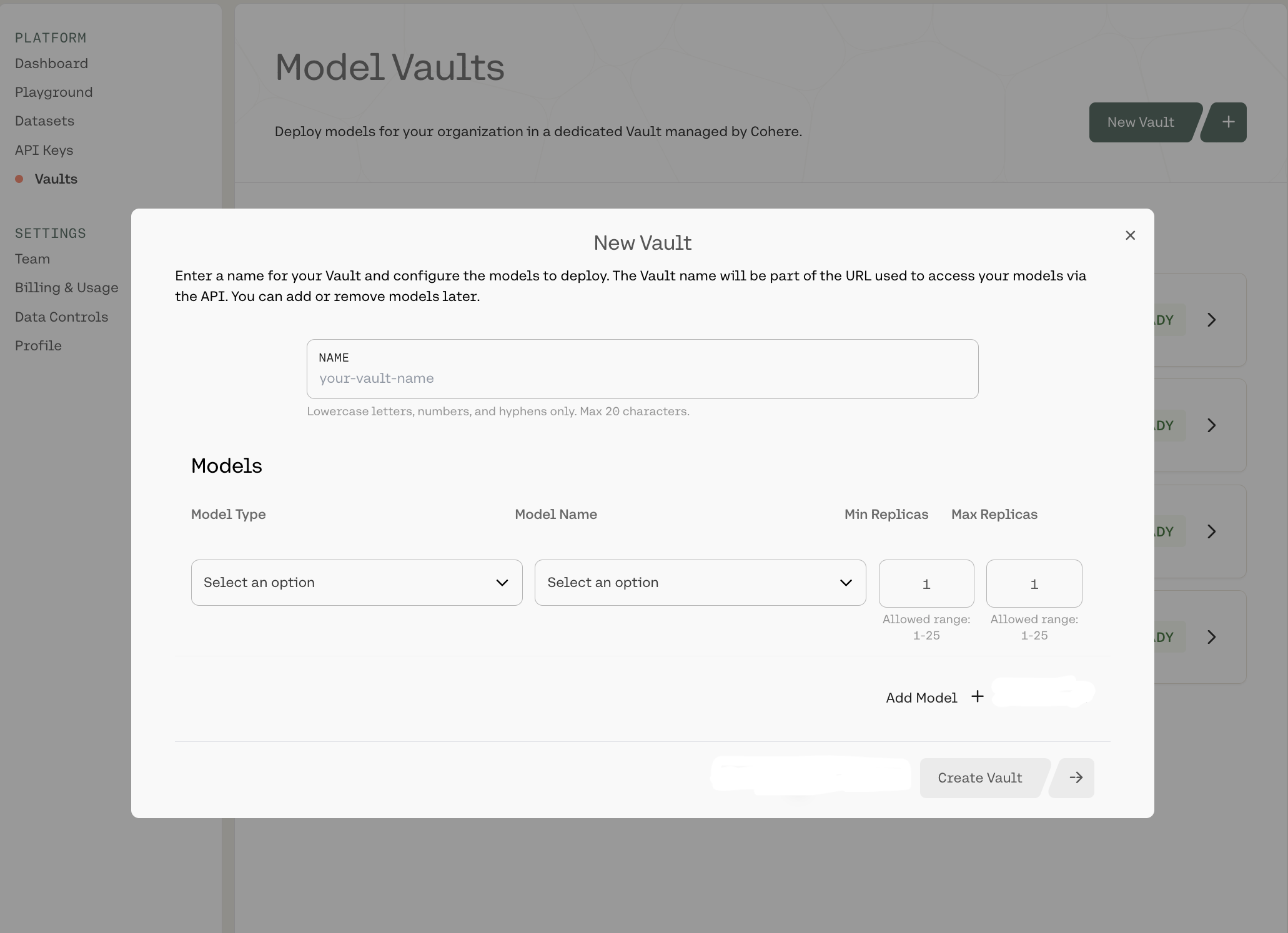Close the New Vault dialog
1288x933 pixels.
[1130, 235]
